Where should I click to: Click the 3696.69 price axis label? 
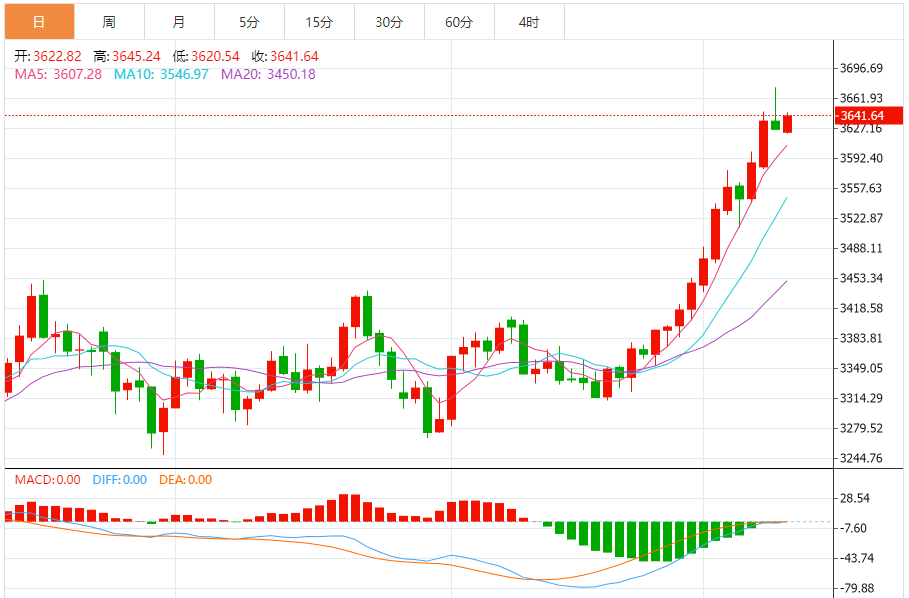pyautogui.click(x=861, y=68)
